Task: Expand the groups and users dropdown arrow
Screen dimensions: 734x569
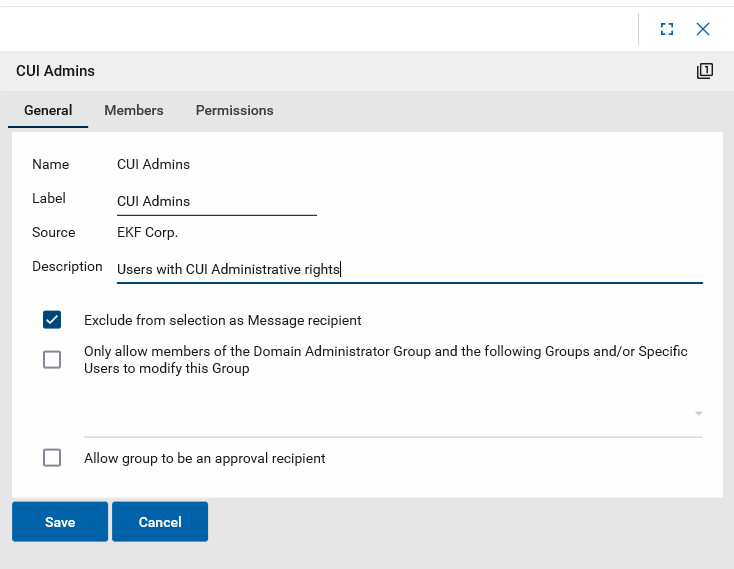Action: click(x=698, y=413)
